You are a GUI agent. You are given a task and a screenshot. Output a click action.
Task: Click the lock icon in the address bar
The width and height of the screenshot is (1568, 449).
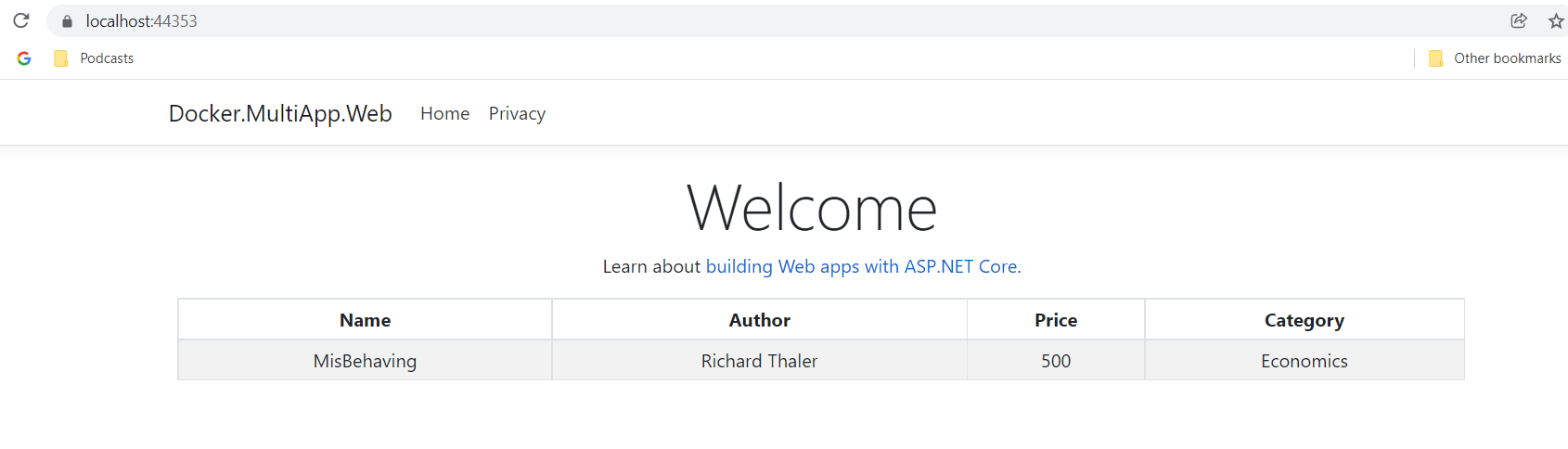click(67, 20)
